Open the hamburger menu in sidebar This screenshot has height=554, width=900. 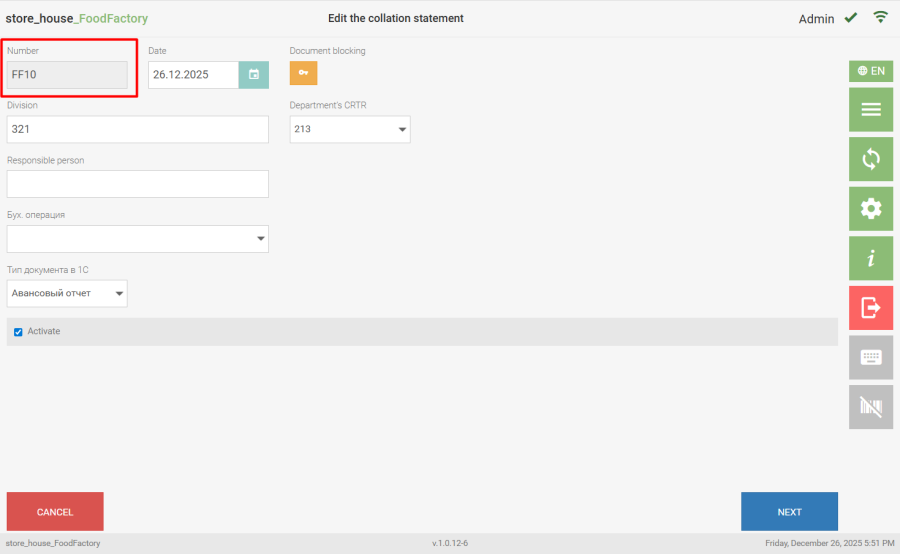pyautogui.click(x=870, y=110)
